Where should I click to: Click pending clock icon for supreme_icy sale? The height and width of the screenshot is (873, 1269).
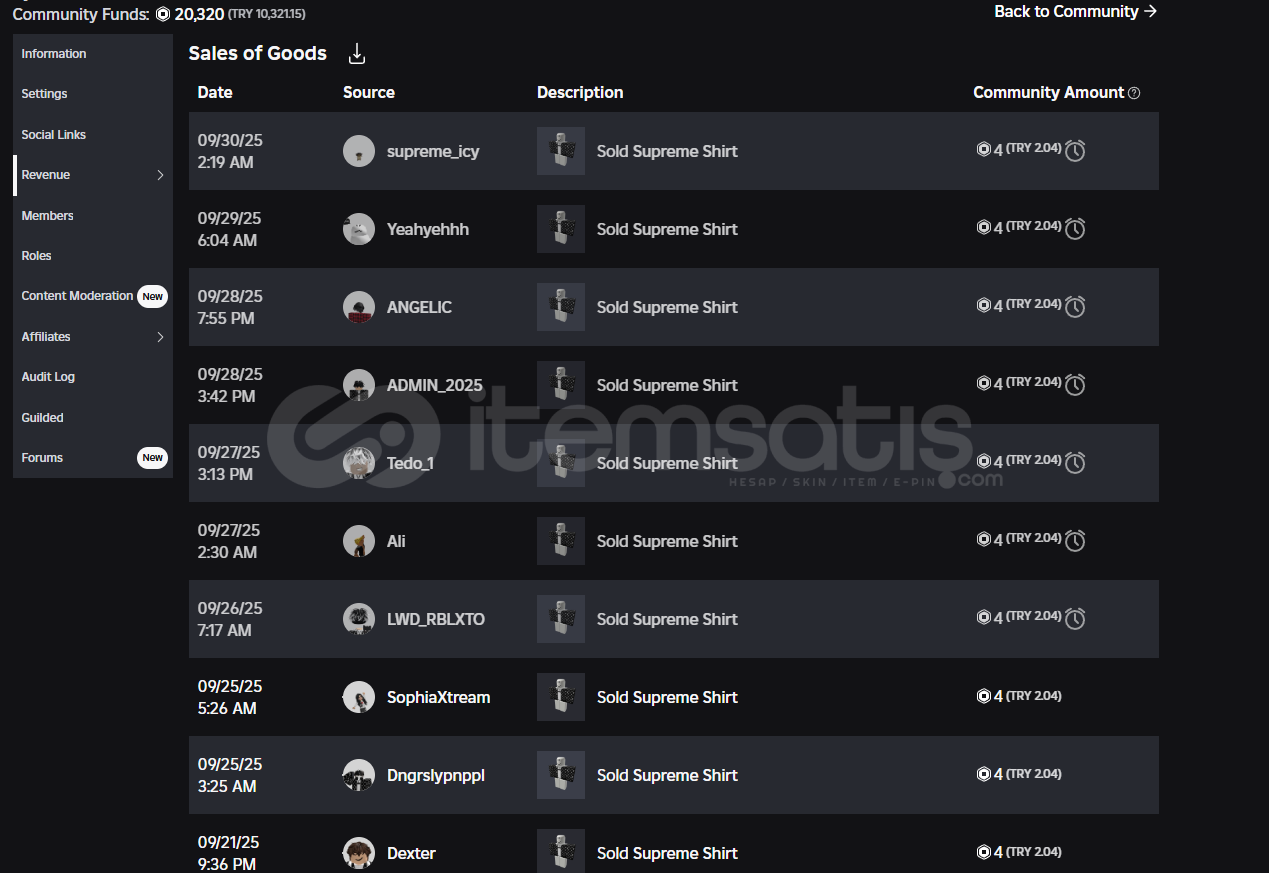click(1075, 151)
